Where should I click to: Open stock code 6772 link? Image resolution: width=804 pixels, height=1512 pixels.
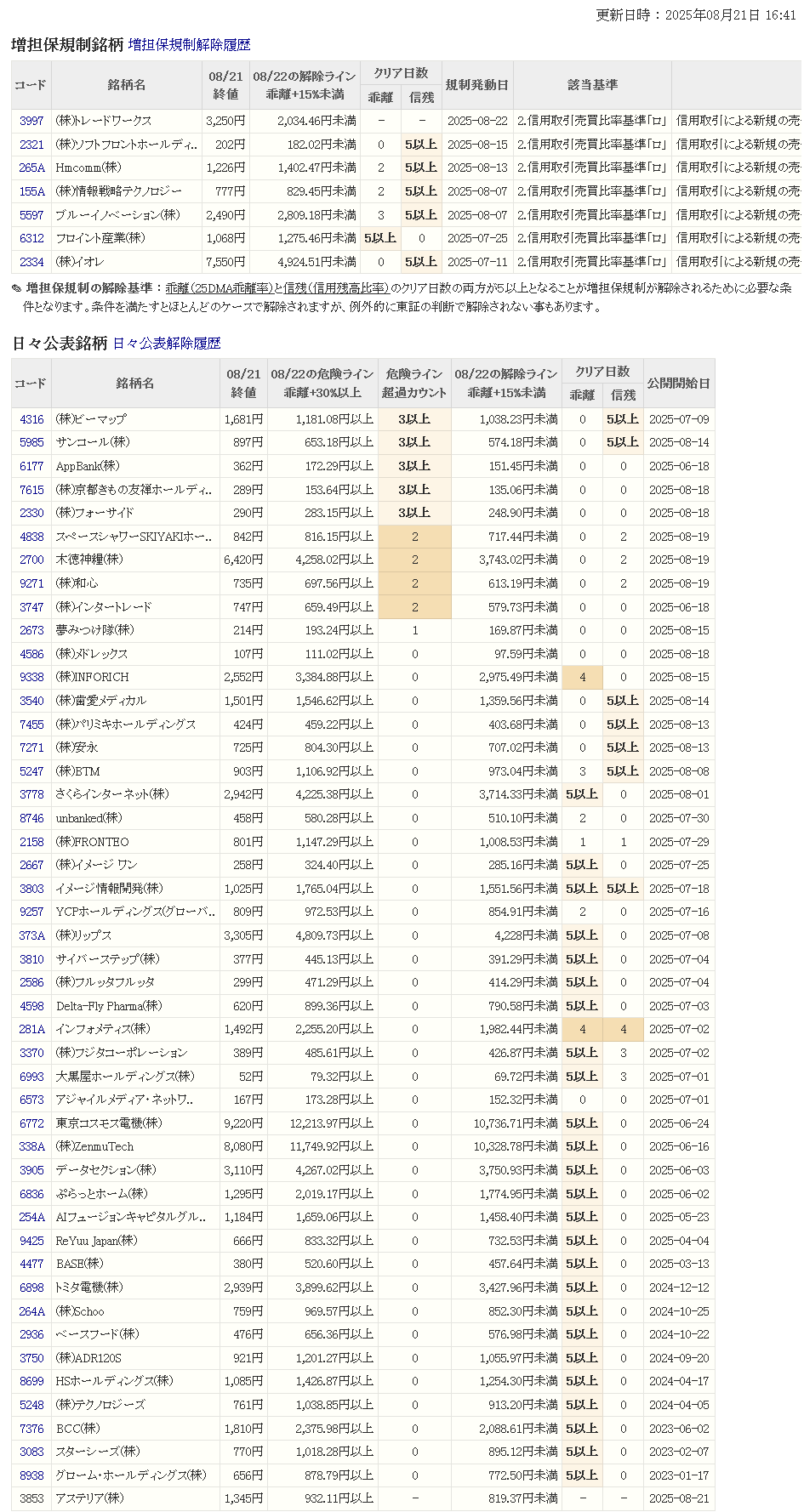[31, 1123]
